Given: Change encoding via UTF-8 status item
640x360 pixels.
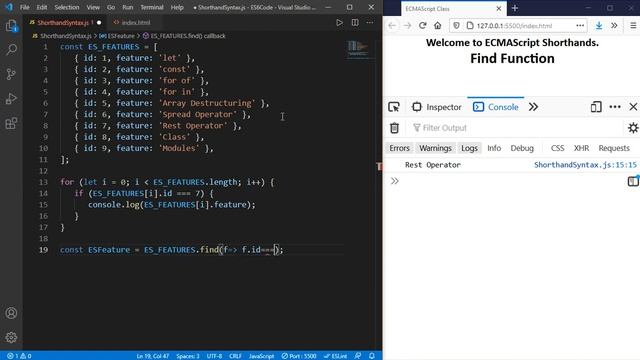Looking at the screenshot, I should click(214, 356).
